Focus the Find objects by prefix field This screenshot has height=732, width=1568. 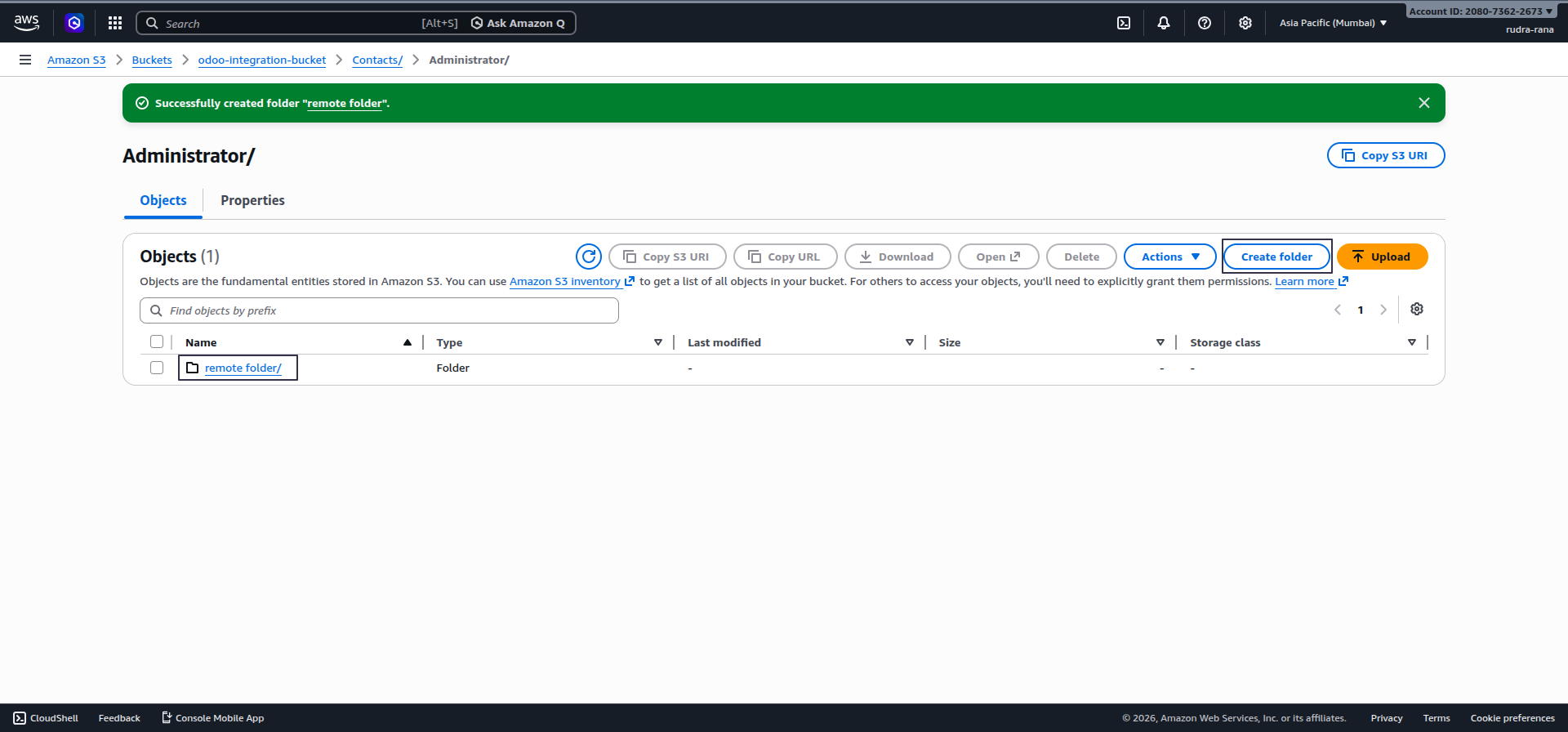[379, 310]
